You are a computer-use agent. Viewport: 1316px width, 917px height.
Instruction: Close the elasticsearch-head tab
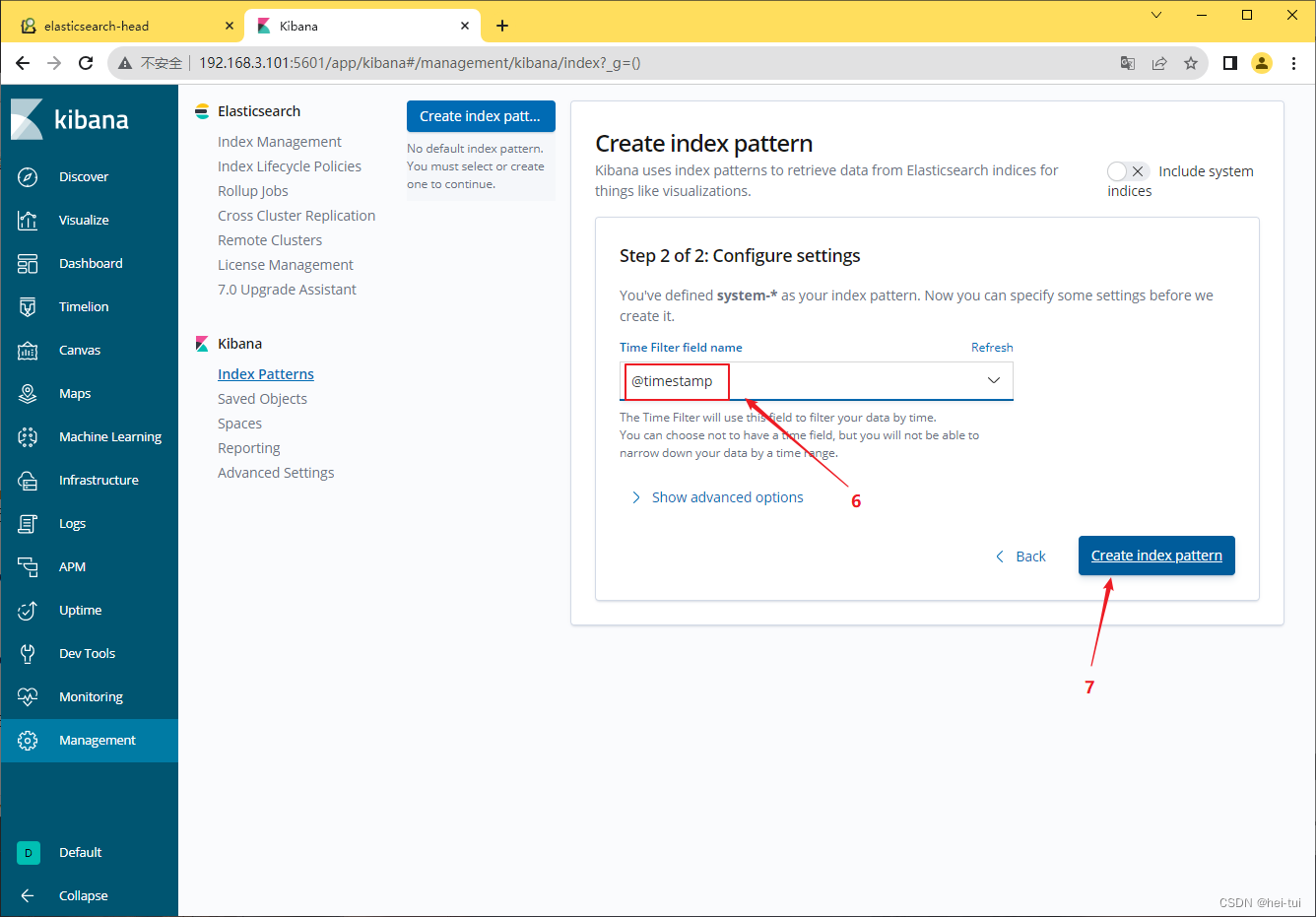pos(230,27)
